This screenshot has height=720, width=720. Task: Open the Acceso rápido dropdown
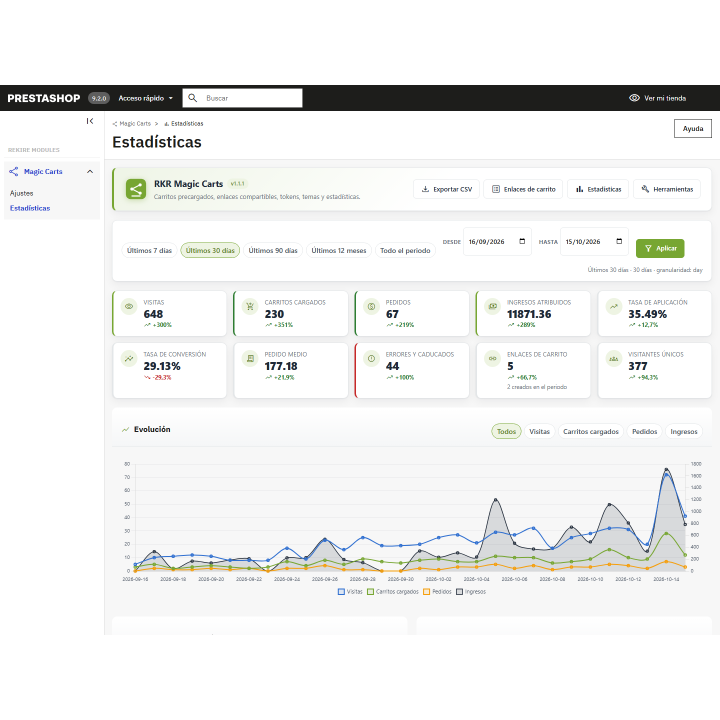coord(146,98)
